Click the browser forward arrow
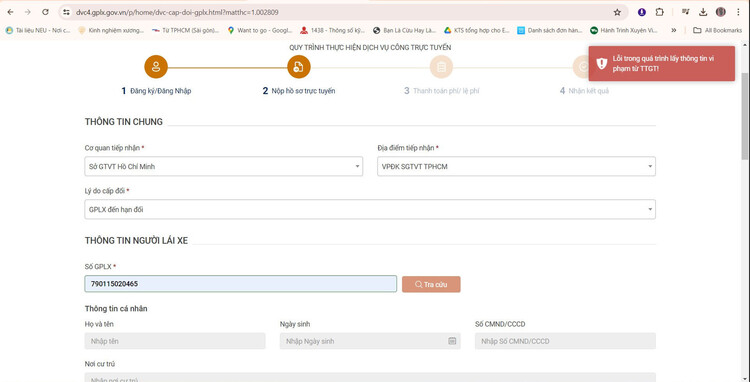This screenshot has height=382, width=750. (x=27, y=12)
